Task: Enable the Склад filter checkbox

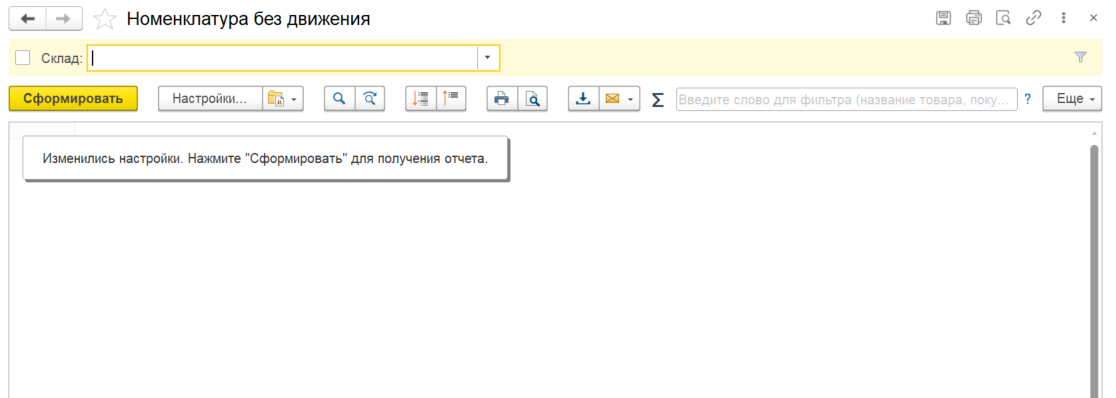Action: pyautogui.click(x=23, y=58)
